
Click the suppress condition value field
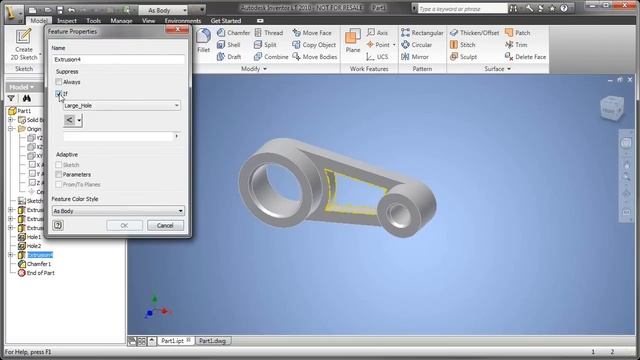click(118, 136)
